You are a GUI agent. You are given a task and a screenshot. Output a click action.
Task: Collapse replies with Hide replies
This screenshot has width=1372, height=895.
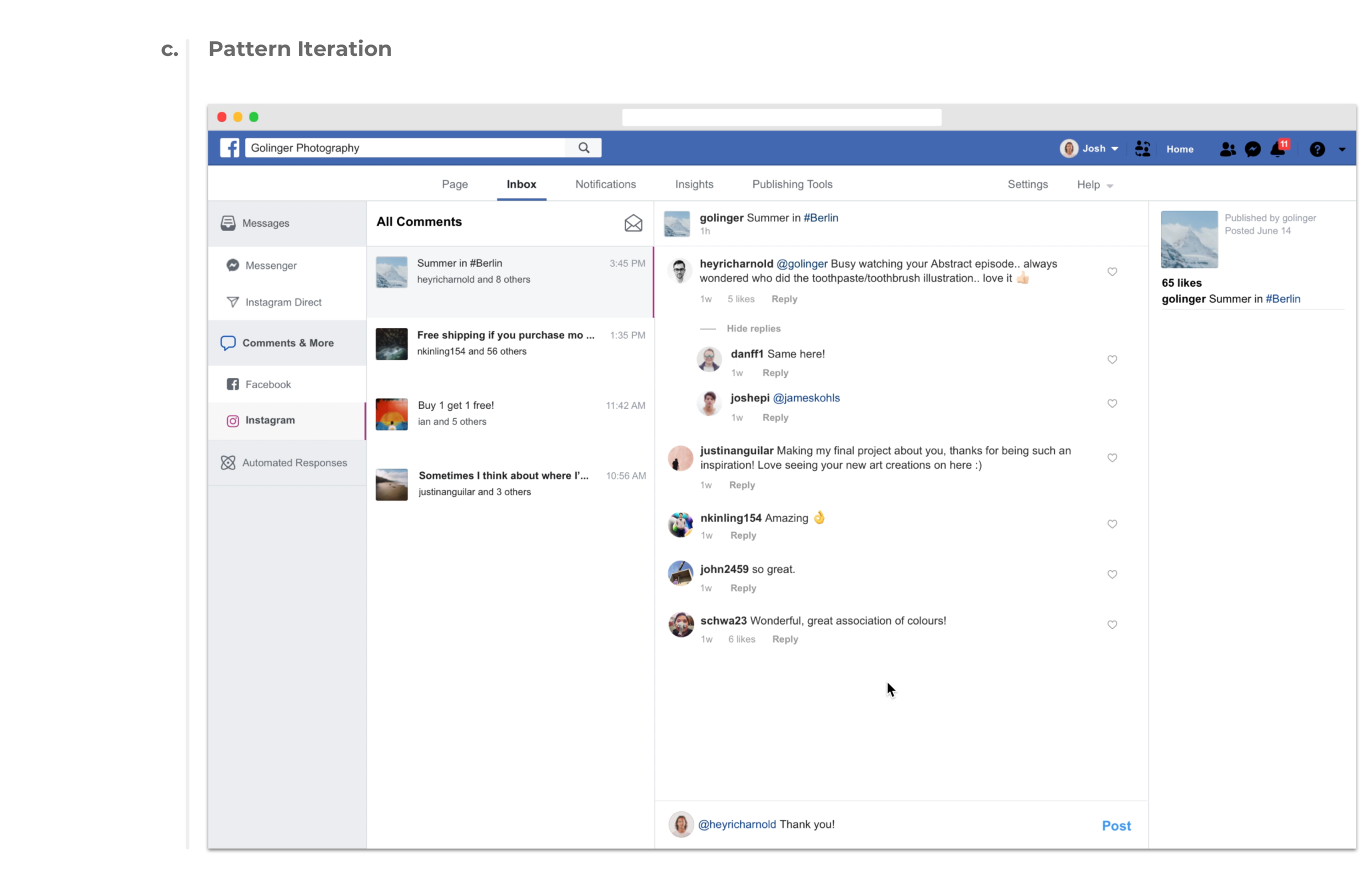pos(753,328)
